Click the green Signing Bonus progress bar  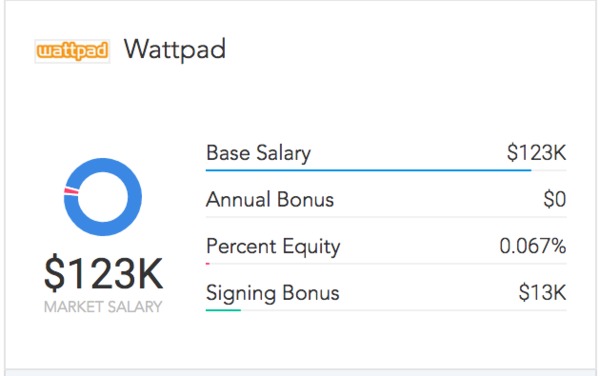223,310
